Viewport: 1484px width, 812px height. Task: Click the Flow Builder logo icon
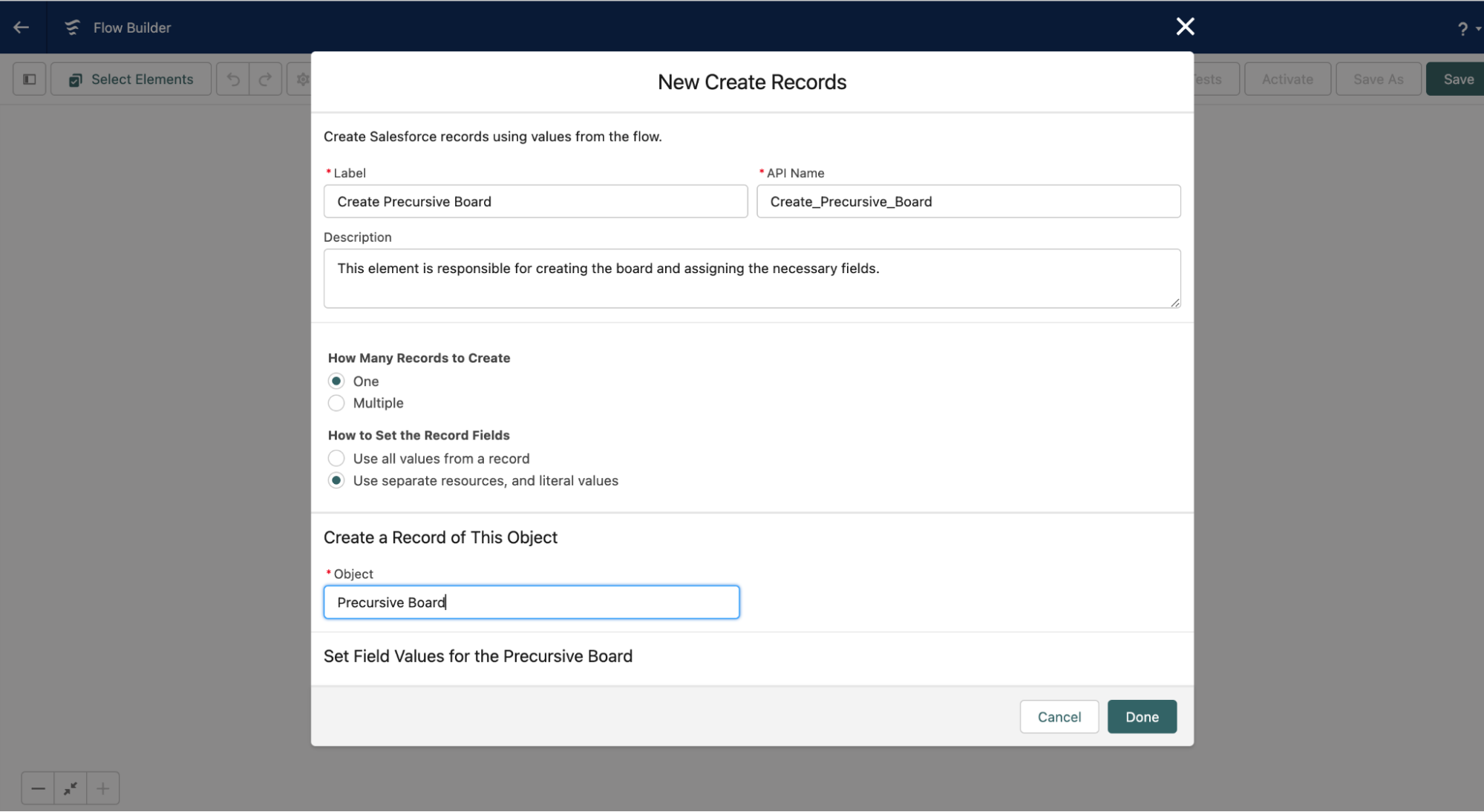(71, 27)
